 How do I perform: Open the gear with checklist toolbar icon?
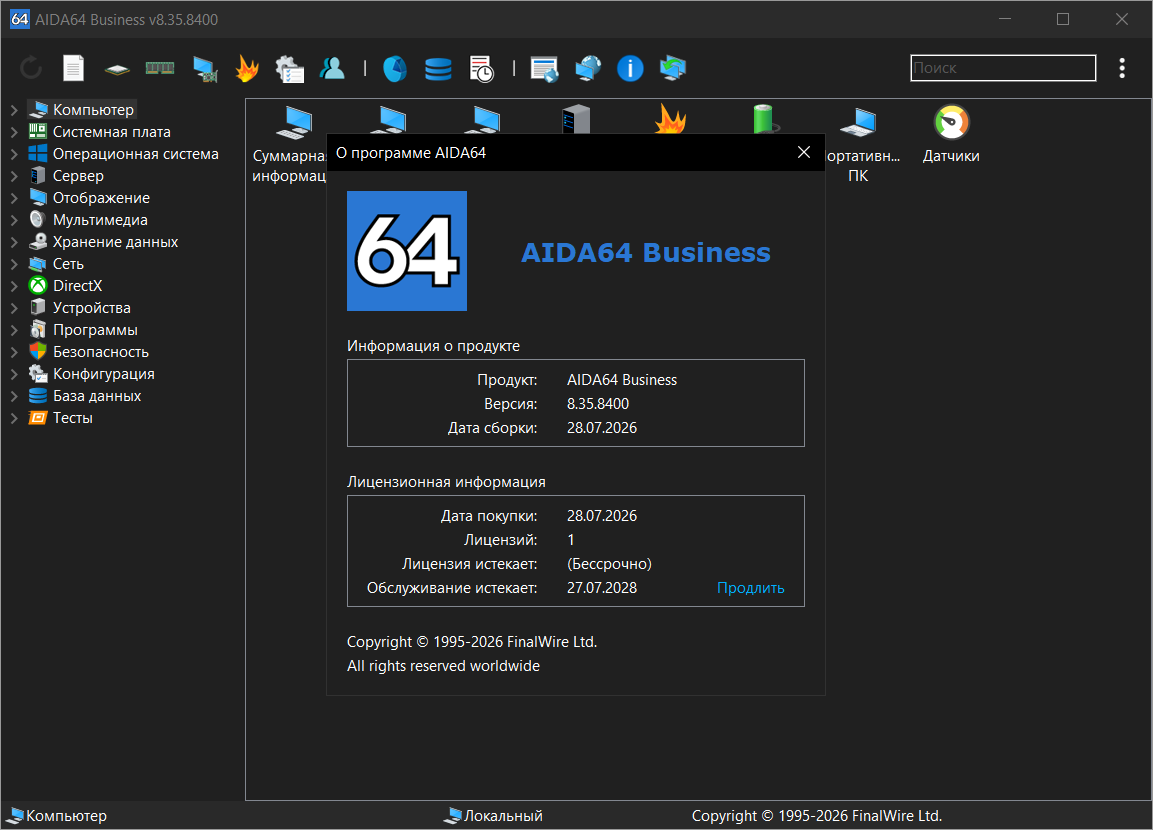coord(290,69)
